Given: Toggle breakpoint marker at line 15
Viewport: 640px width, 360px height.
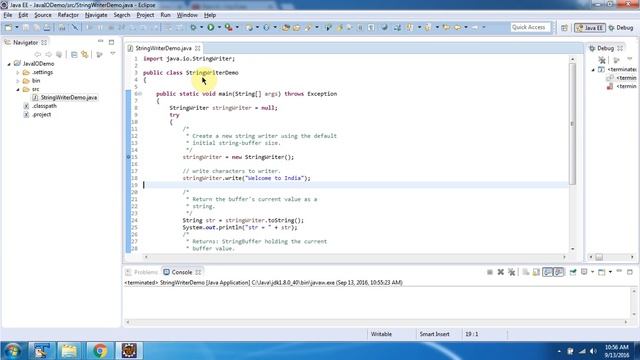Looking at the screenshot, I should (x=128, y=157).
